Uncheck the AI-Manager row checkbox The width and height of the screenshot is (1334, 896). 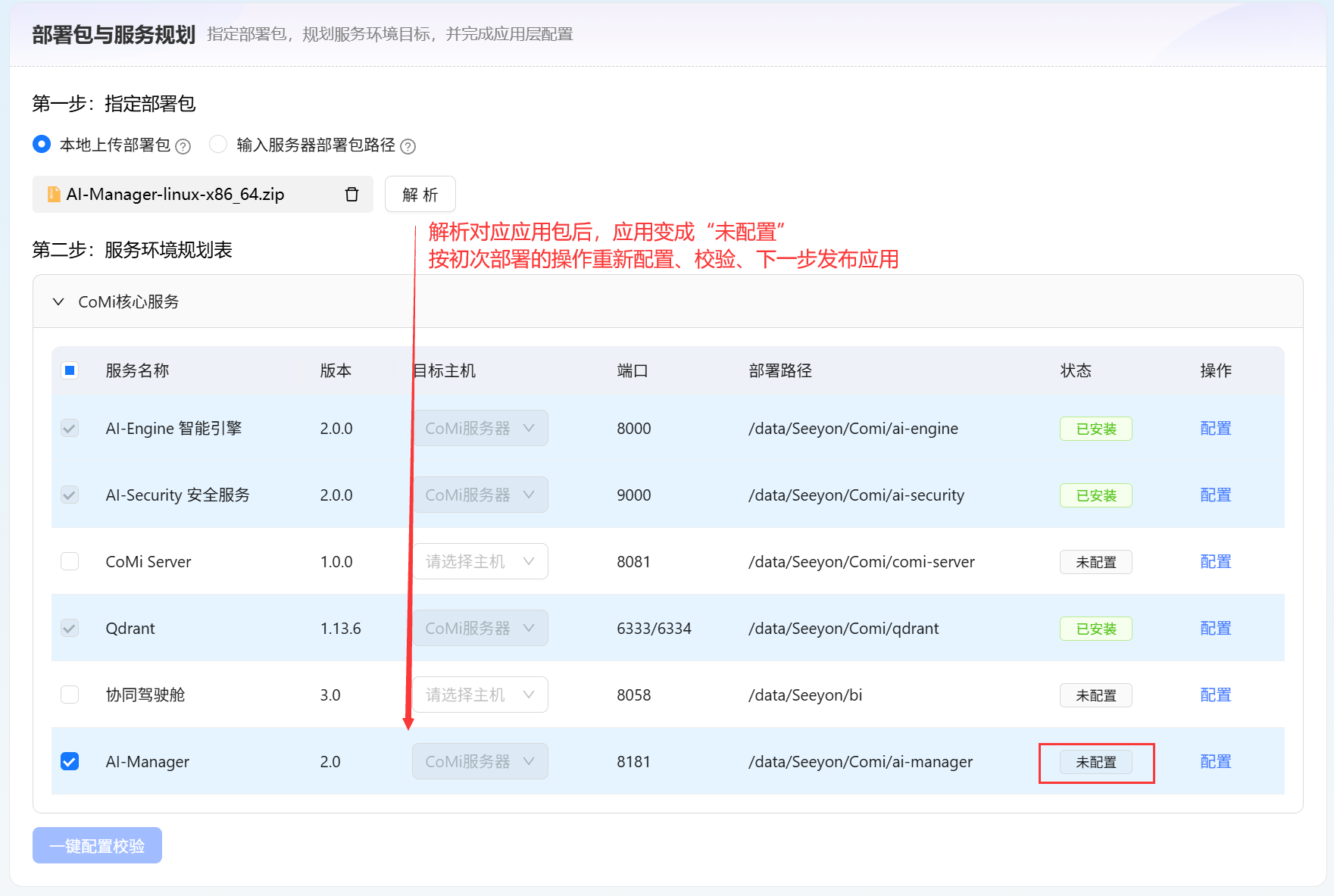tap(70, 762)
